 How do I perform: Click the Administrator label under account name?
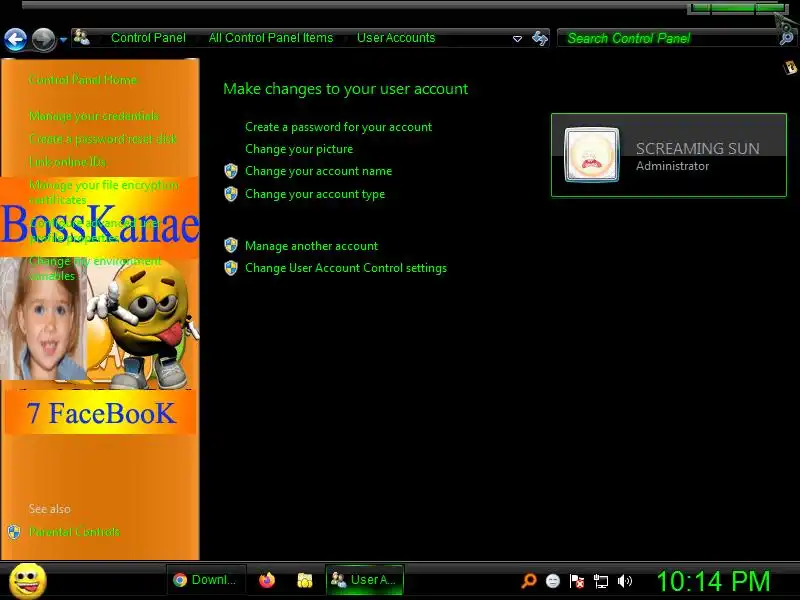click(672, 166)
